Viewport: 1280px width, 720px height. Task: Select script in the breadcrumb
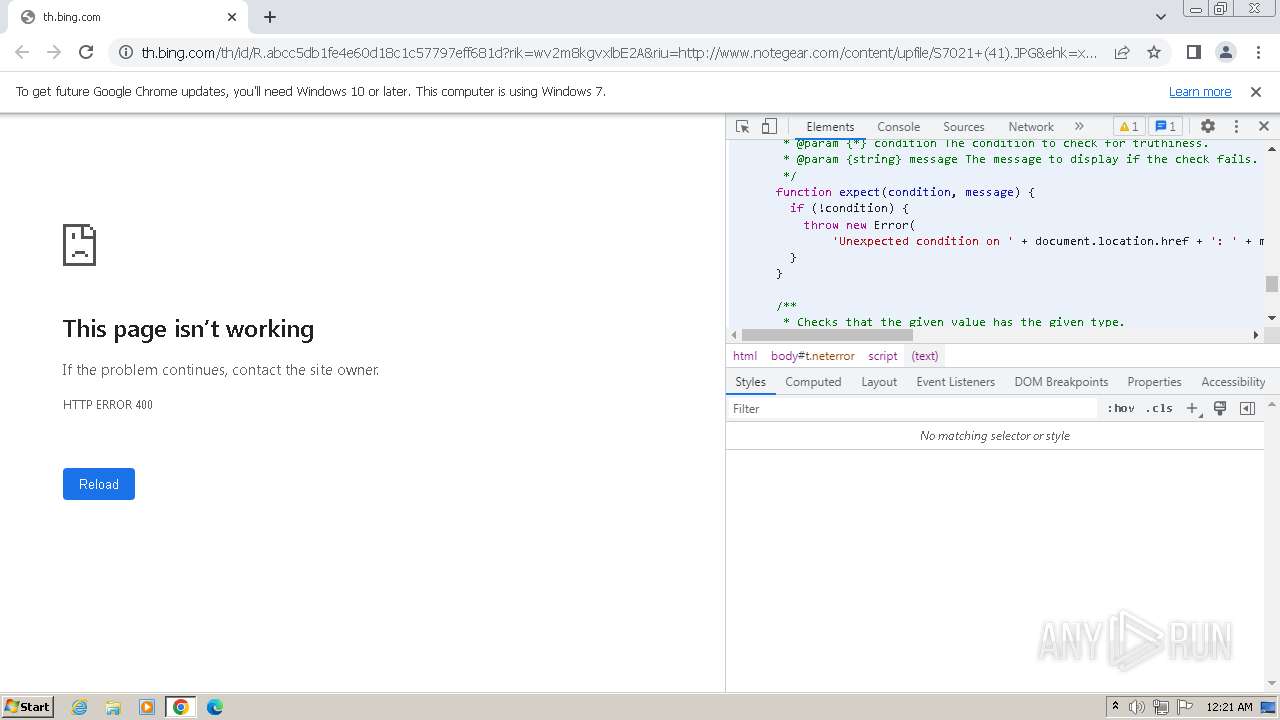(882, 356)
